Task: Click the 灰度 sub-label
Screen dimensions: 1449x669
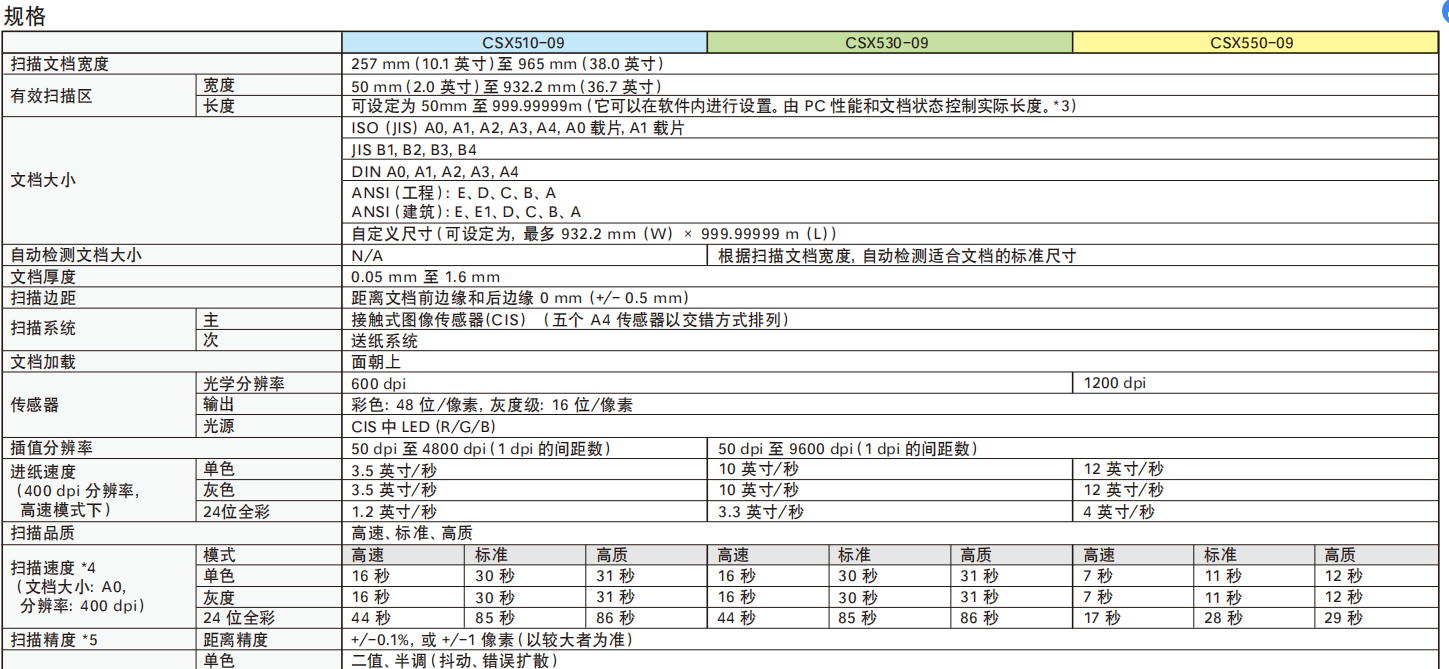Action: click(219, 597)
